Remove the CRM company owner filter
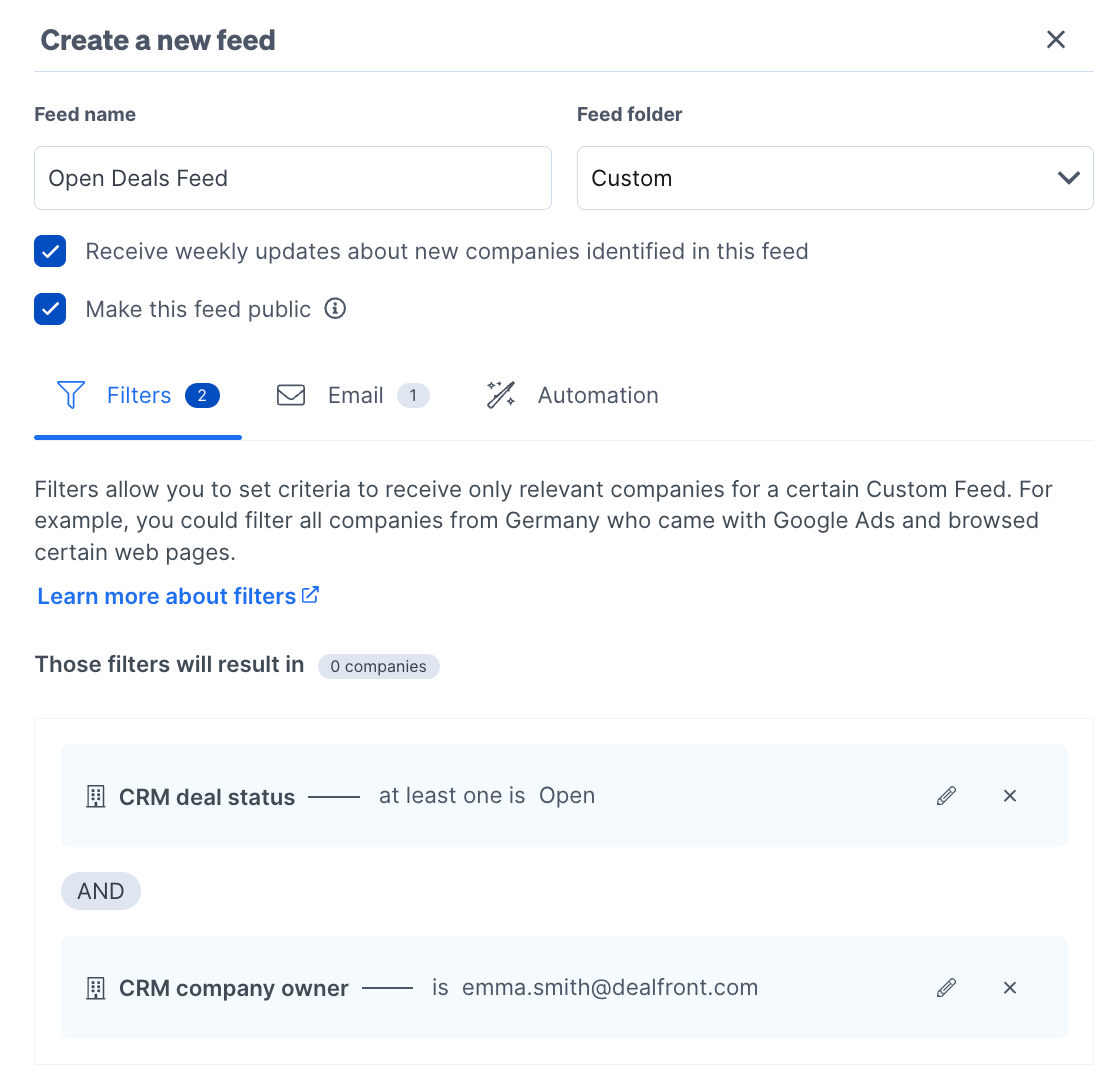 1009,987
